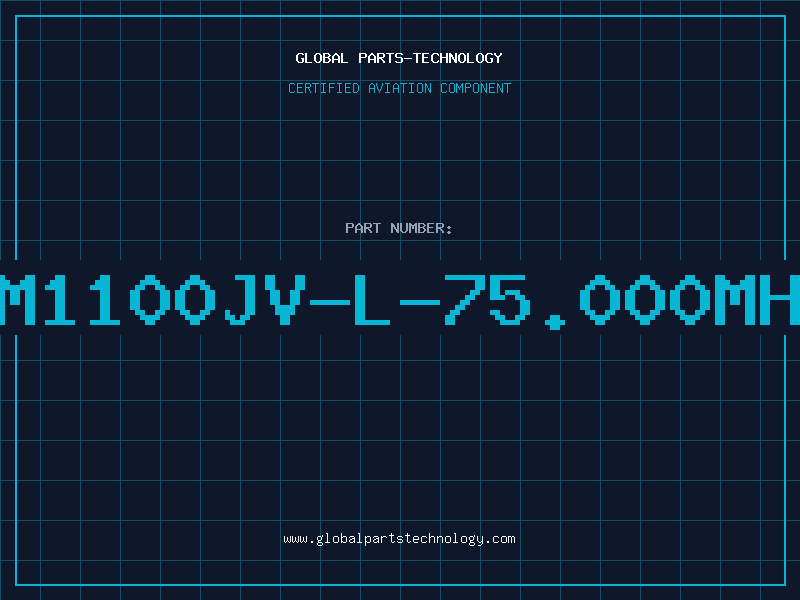Click the "CERTIFIED AVIATION COMPONENT" subtitle
The height and width of the screenshot is (600, 800).
click(x=399, y=88)
